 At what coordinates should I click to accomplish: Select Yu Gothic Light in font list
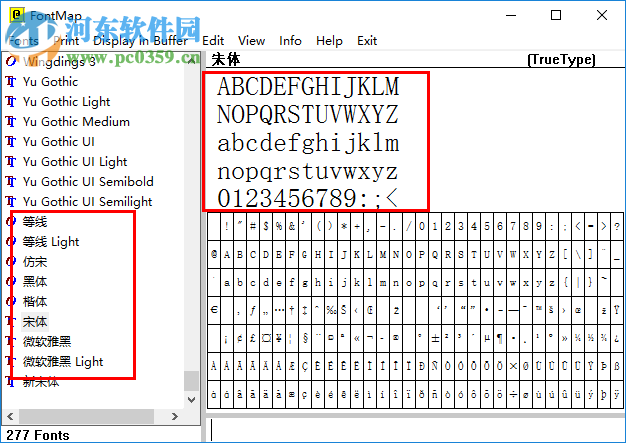[66, 102]
